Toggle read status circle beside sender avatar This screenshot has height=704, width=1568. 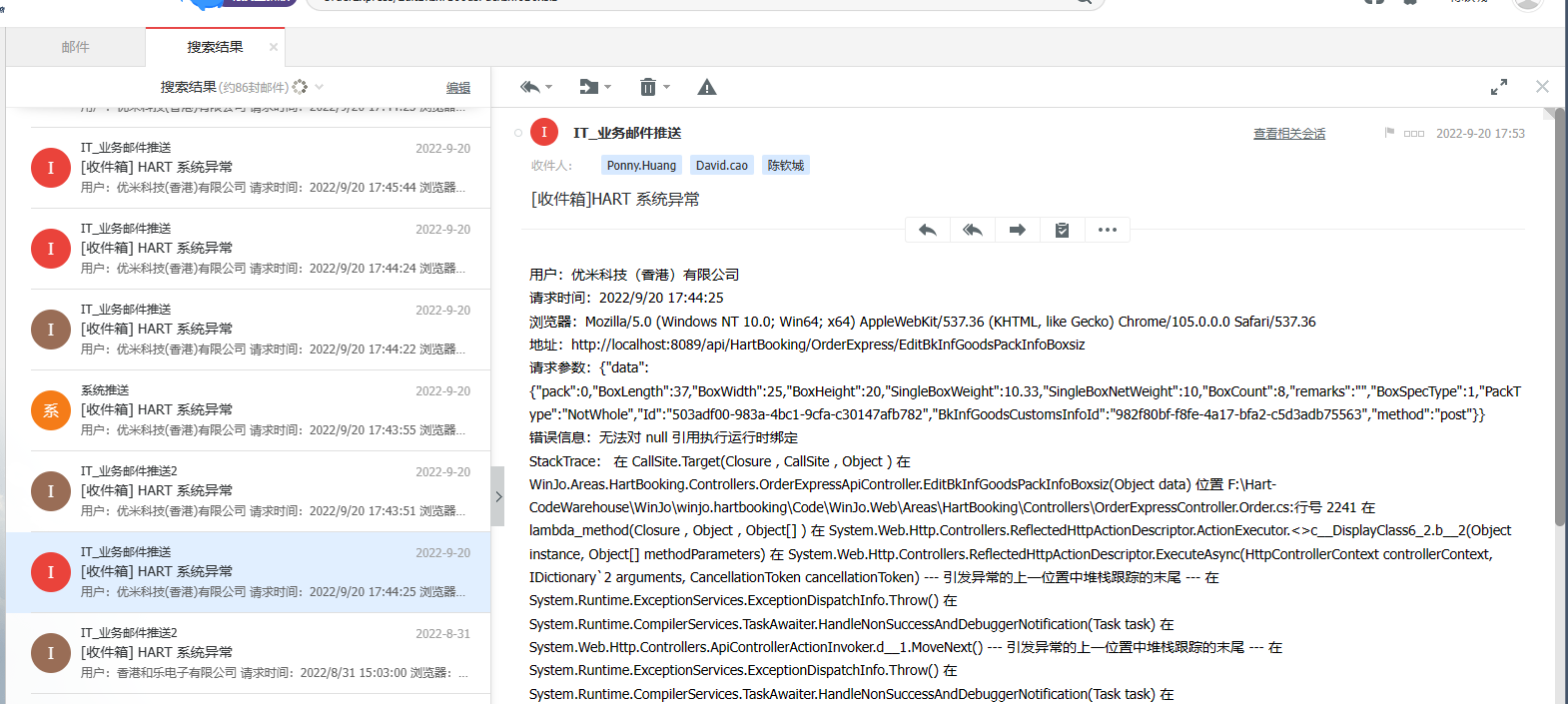[518, 133]
